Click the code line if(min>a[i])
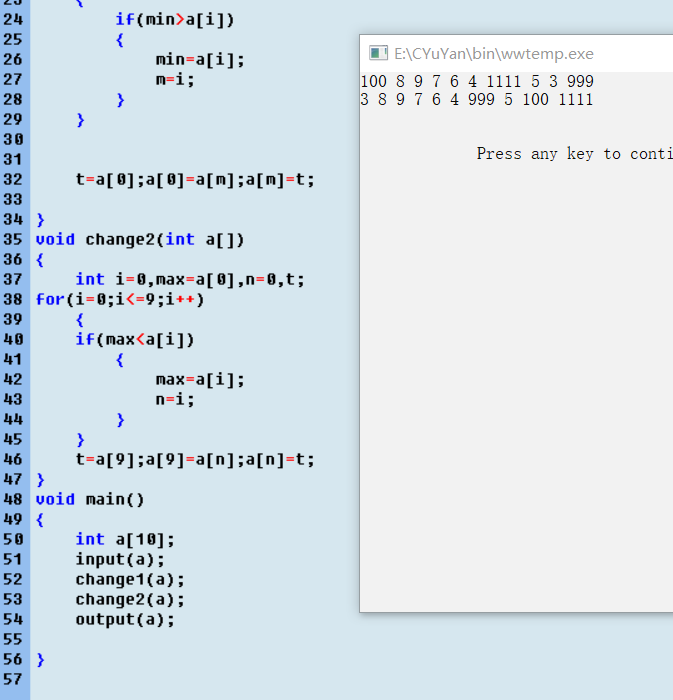Image resolution: width=673 pixels, height=700 pixels. [x=174, y=20]
